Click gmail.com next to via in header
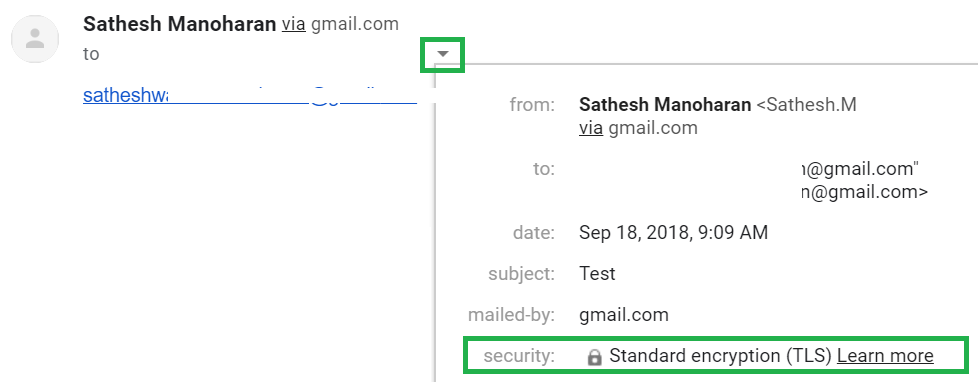Image resolution: width=978 pixels, height=382 pixels. tap(355, 25)
